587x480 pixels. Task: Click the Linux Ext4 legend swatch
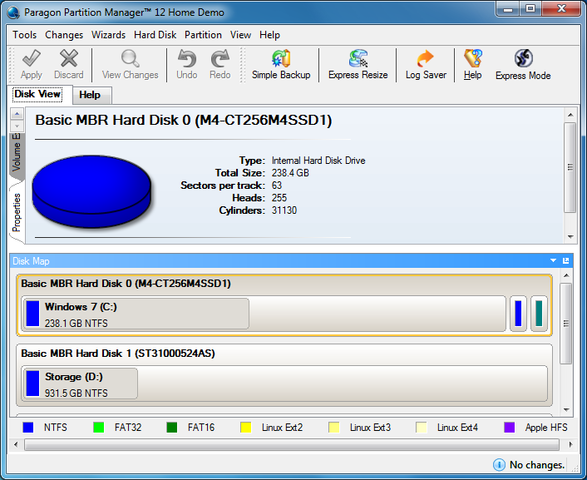click(421, 427)
